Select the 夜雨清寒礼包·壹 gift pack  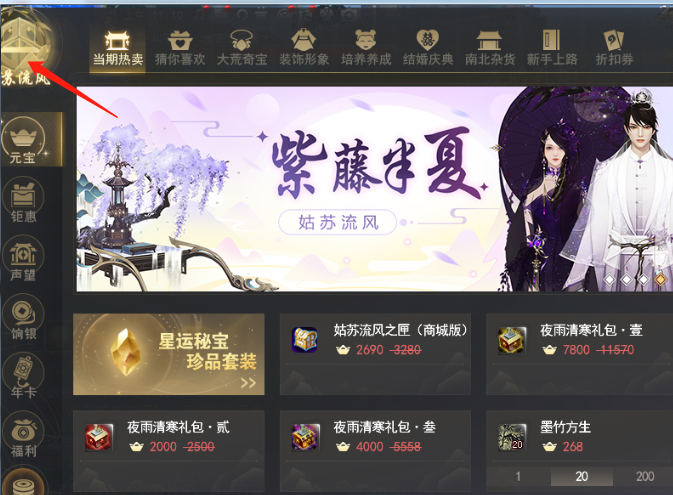coord(579,353)
